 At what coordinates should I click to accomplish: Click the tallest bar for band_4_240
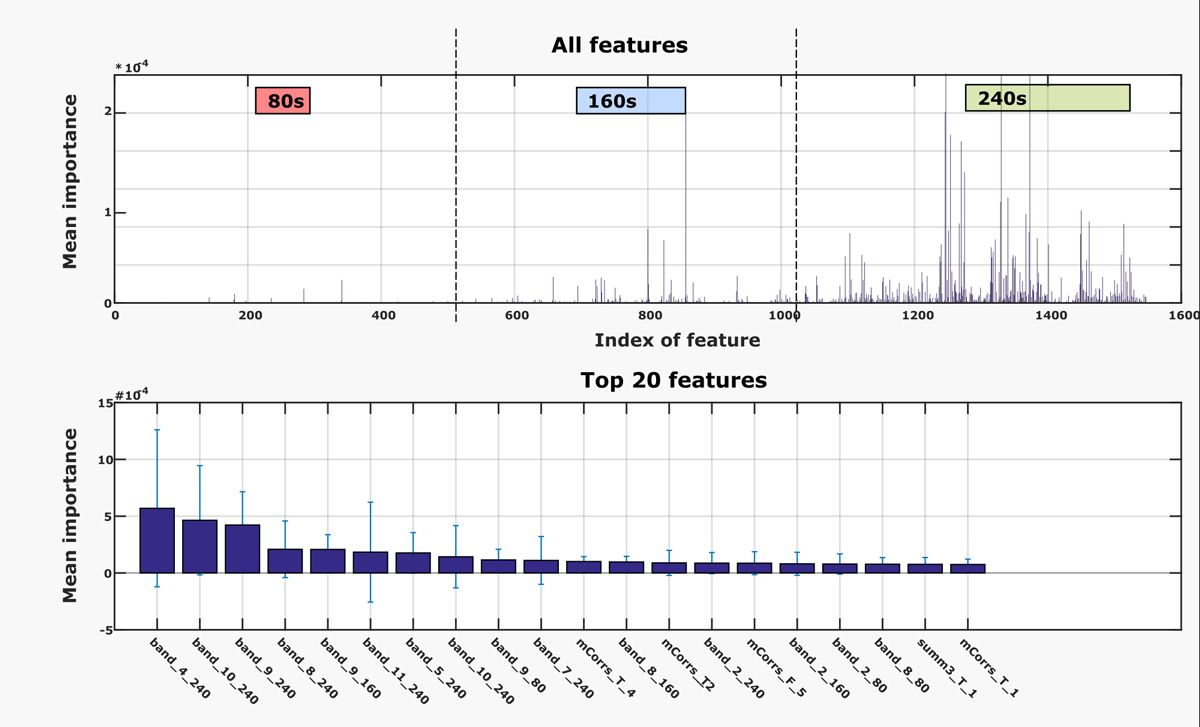157,540
